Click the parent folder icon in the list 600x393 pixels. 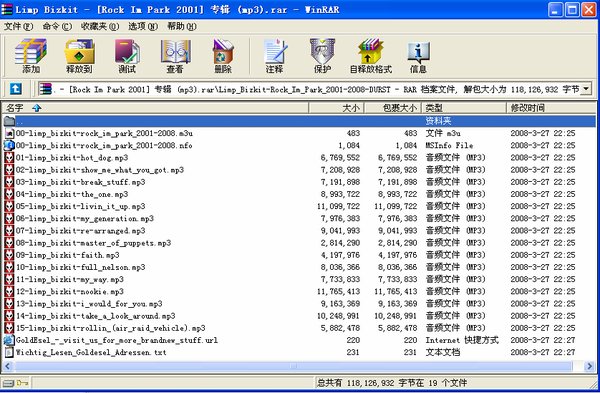click(9, 121)
